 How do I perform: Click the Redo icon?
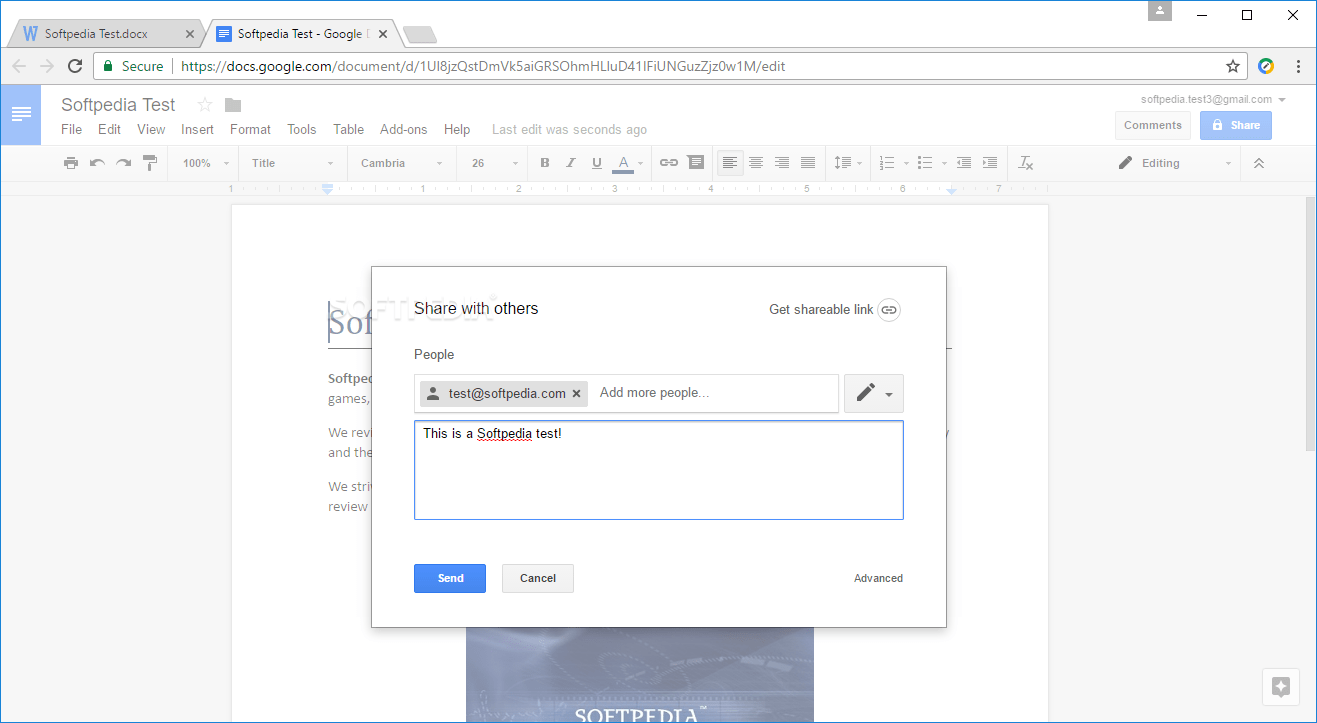[121, 163]
